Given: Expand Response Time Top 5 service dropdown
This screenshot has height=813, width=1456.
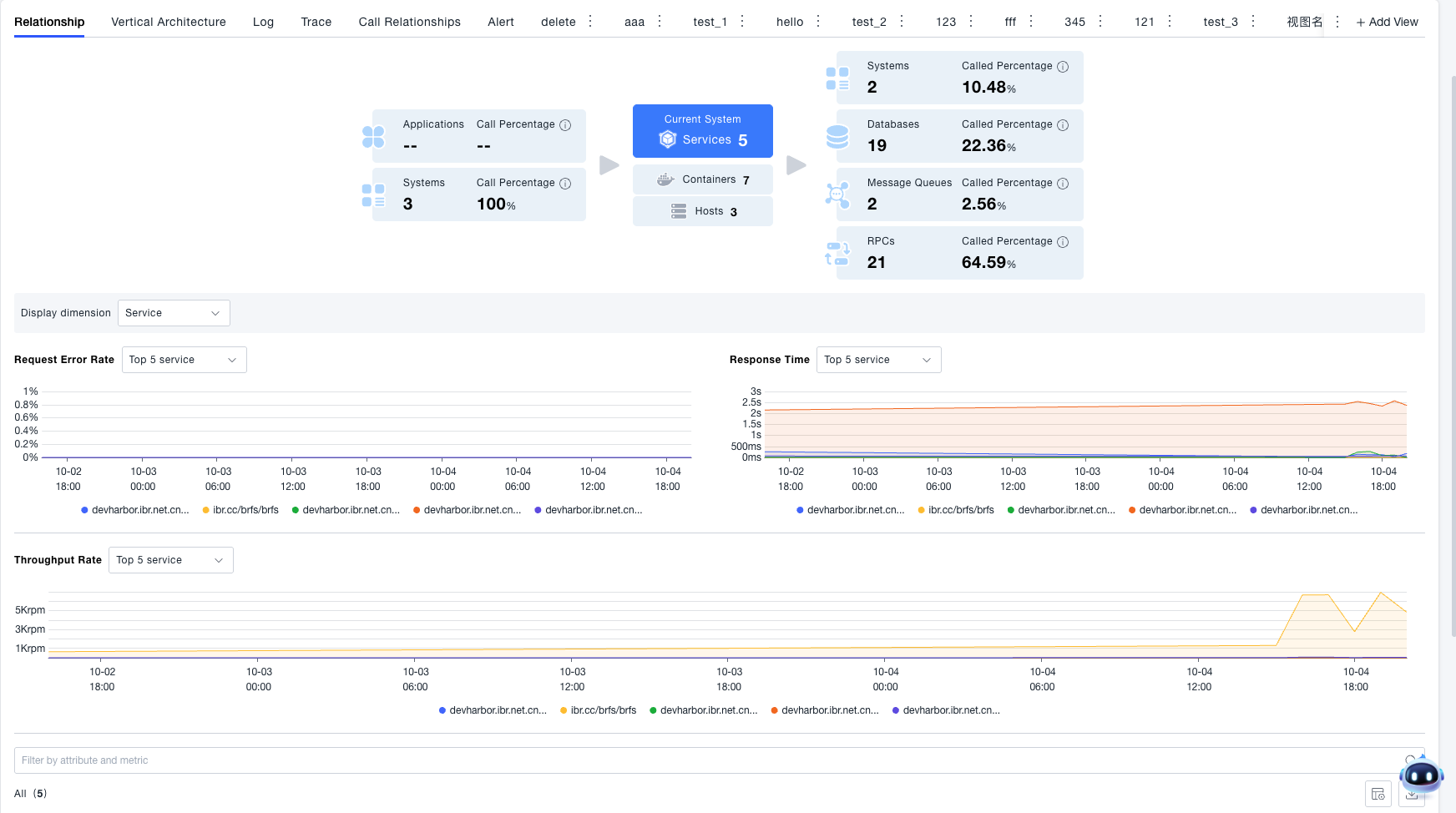Looking at the screenshot, I should pos(878,360).
